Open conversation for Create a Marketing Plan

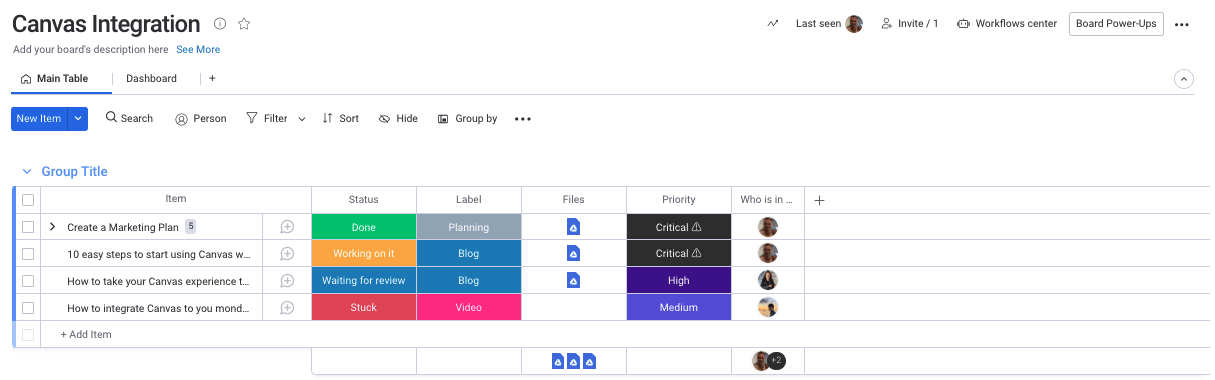(287, 227)
